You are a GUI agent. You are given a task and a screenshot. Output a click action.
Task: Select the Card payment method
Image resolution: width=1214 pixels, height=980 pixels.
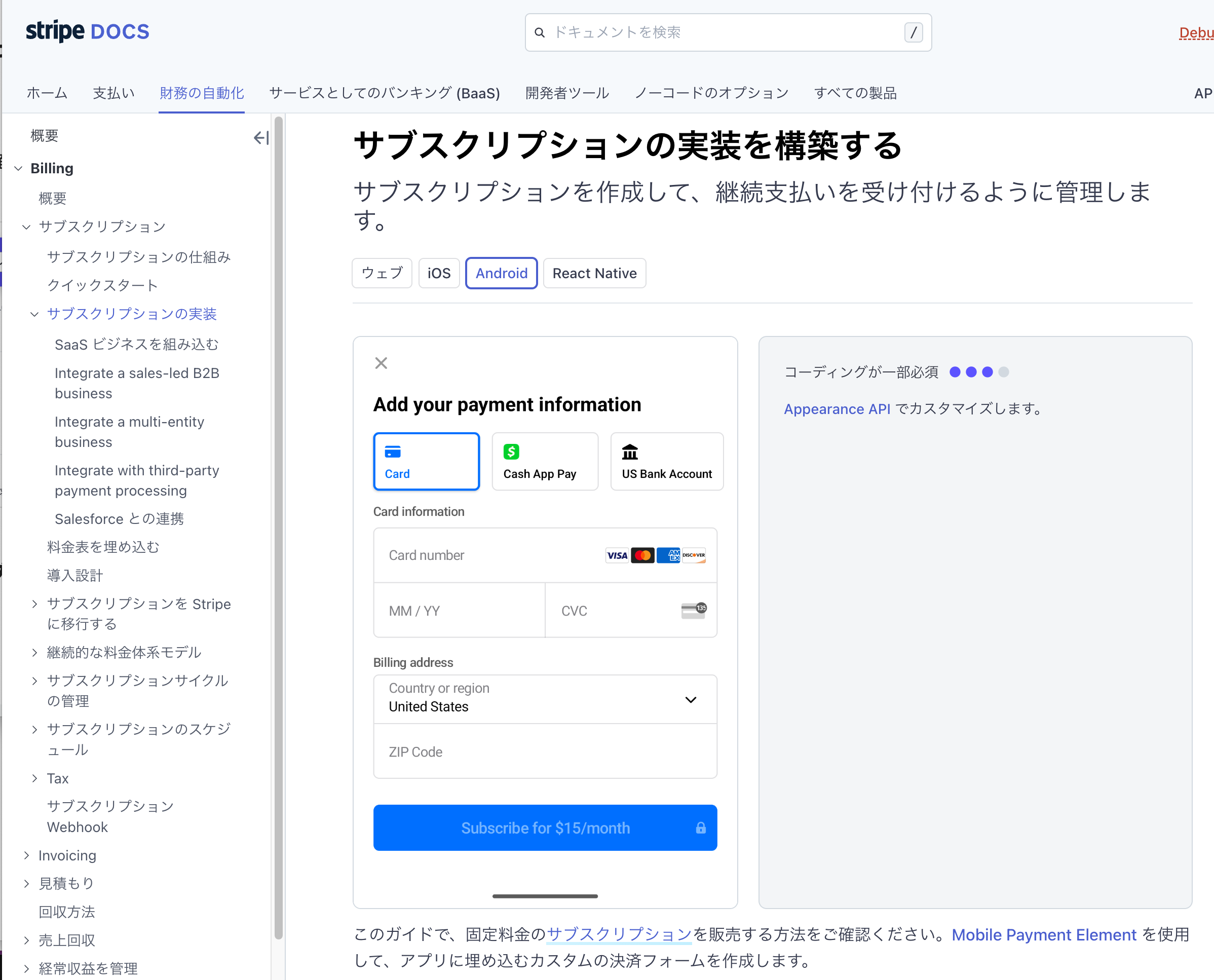coord(426,461)
